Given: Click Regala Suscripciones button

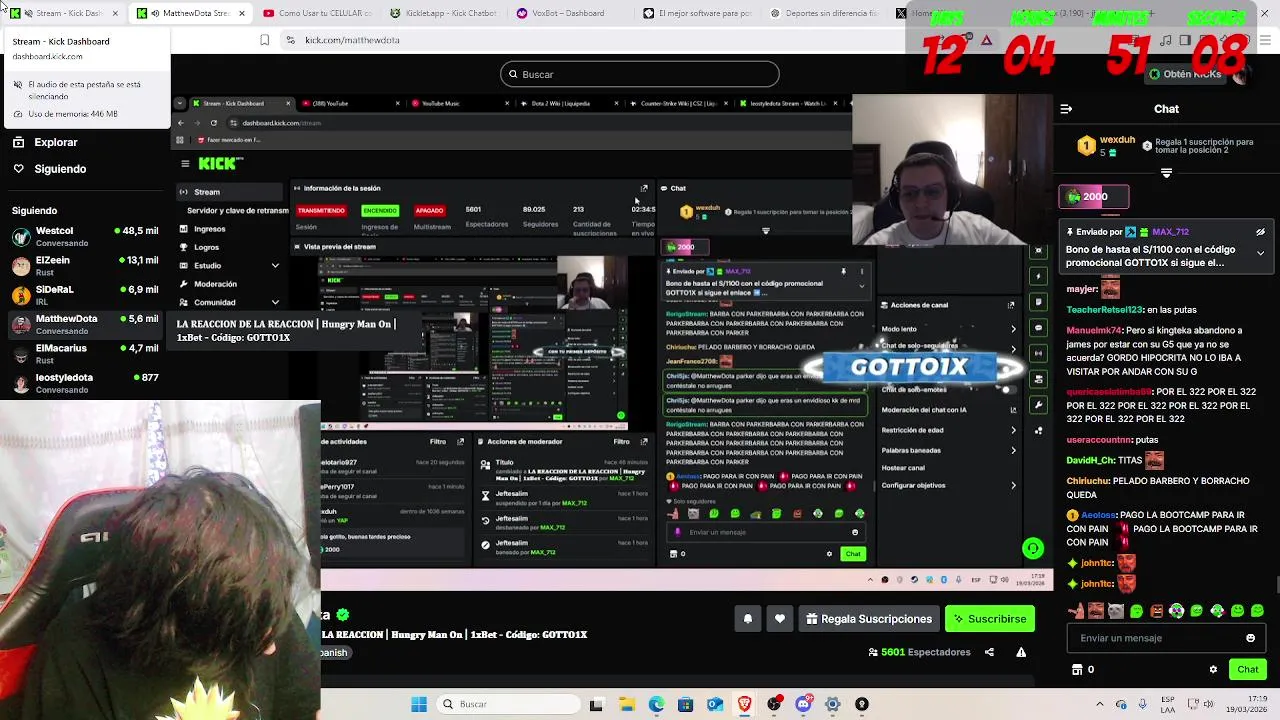Looking at the screenshot, I should [869, 619].
